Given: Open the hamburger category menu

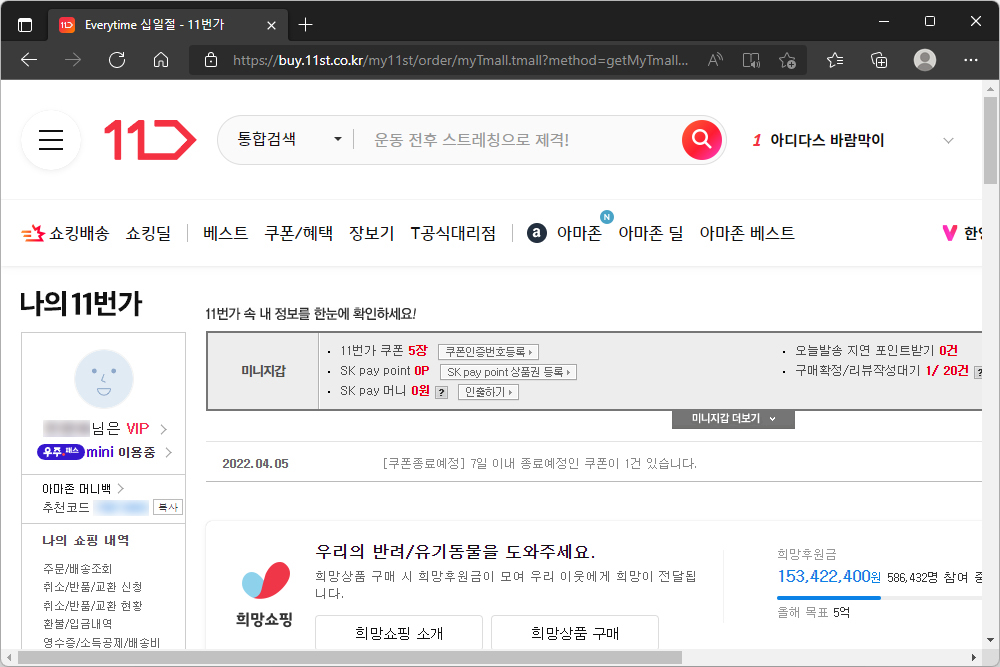Looking at the screenshot, I should 51,140.
